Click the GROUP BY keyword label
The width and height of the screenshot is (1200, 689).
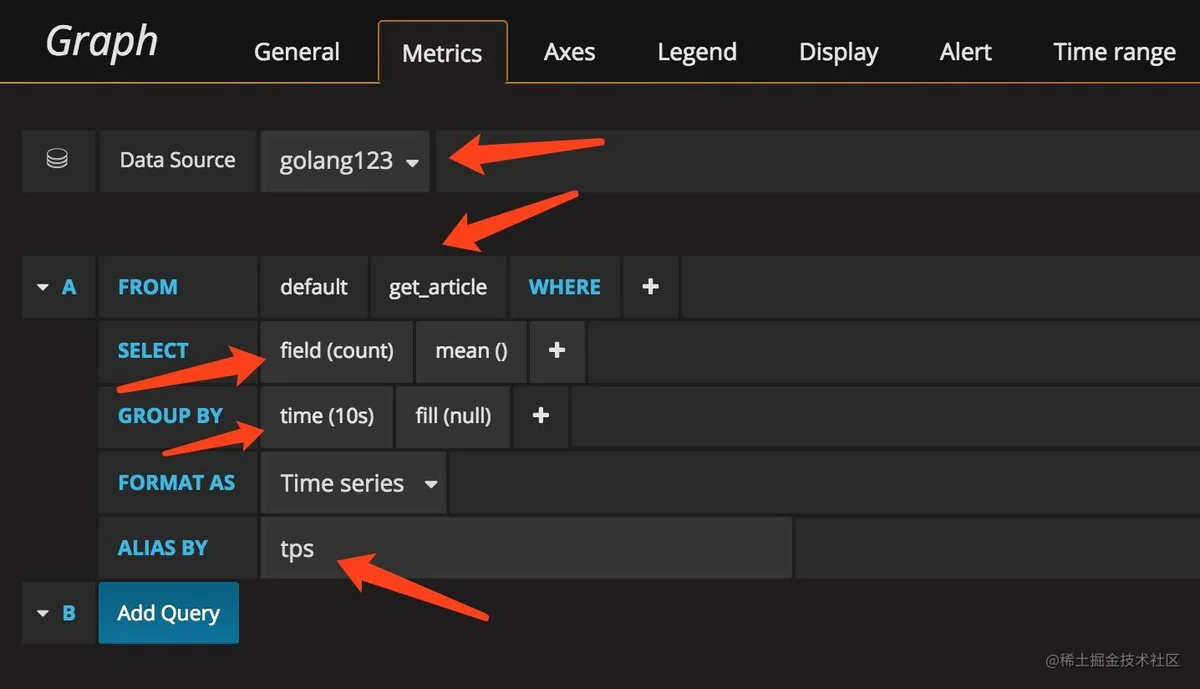point(171,415)
